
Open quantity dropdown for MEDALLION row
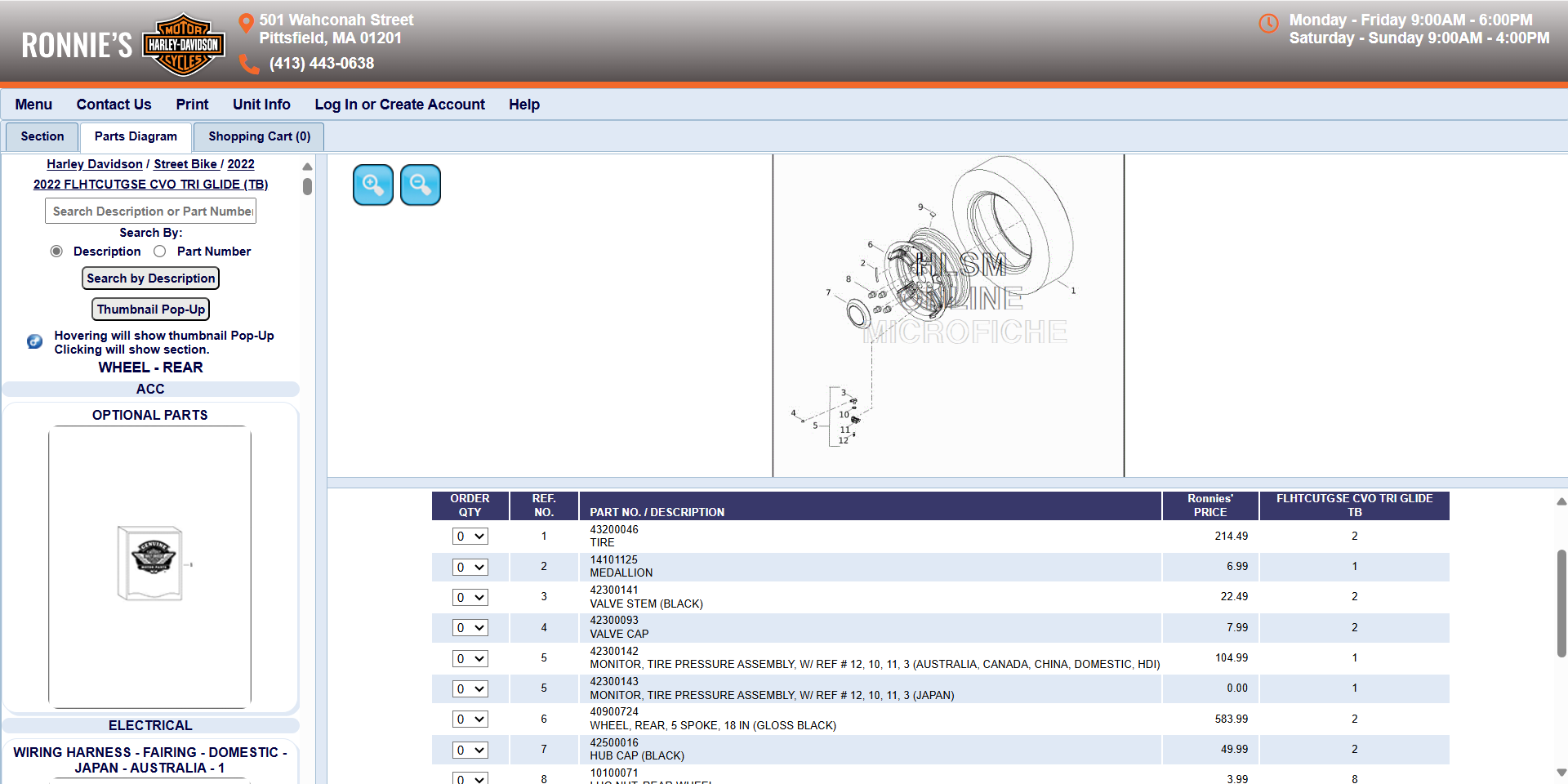470,567
